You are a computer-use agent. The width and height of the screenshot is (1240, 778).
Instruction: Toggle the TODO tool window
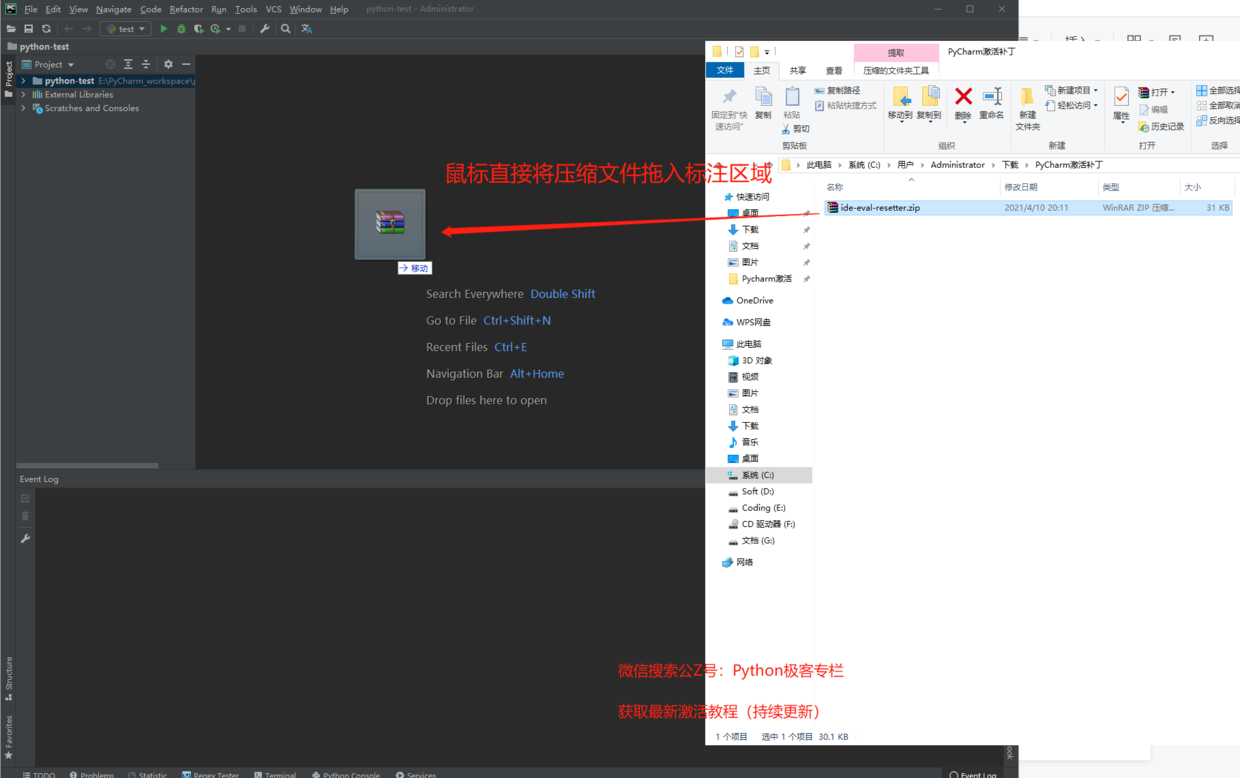click(39, 773)
